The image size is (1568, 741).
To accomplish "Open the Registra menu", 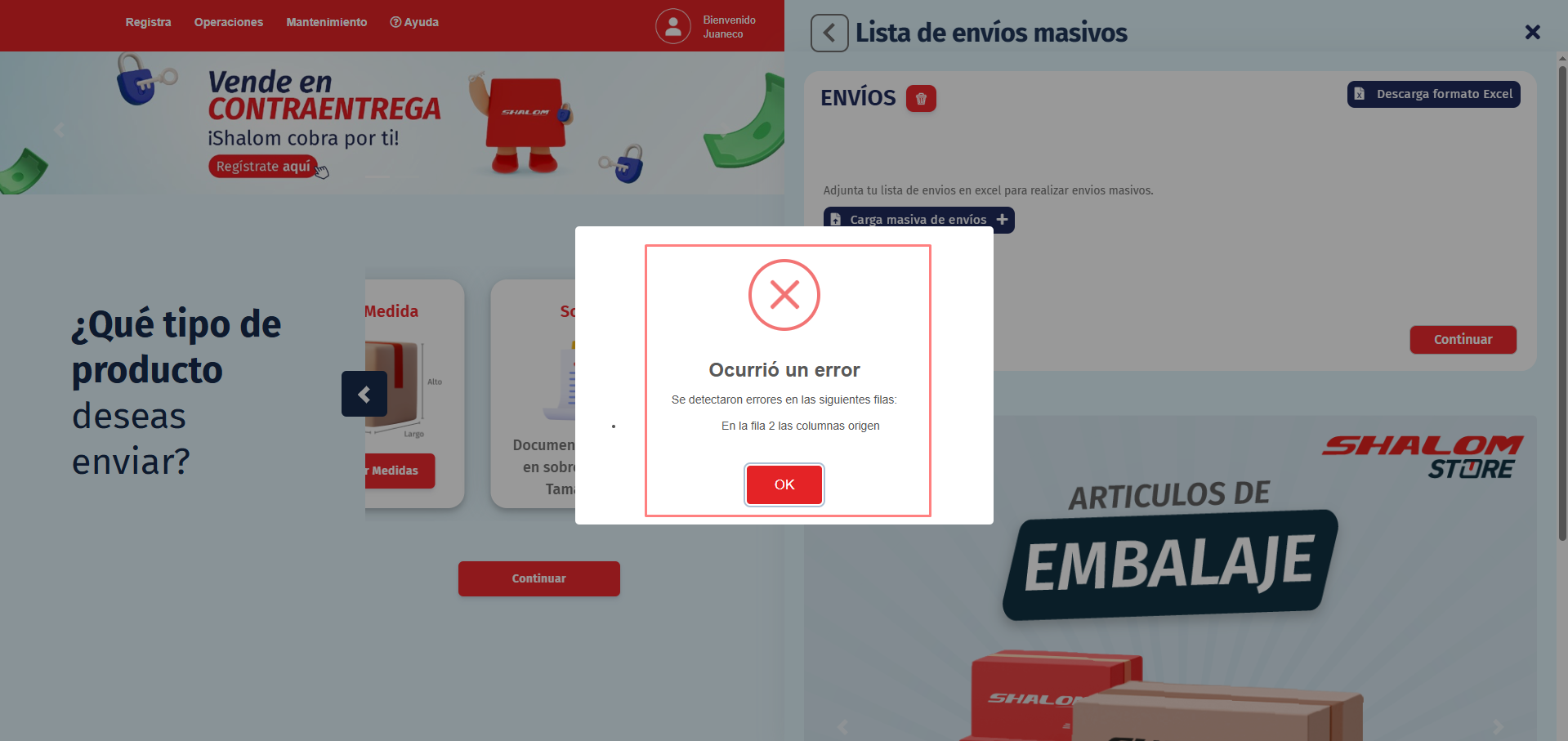I will [149, 22].
